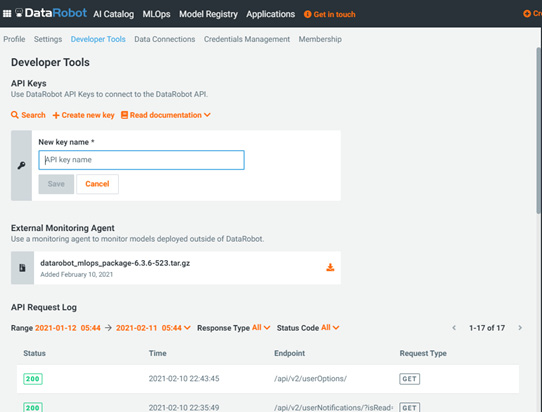Click the Time column header
542x412 pixels.
[x=157, y=353]
